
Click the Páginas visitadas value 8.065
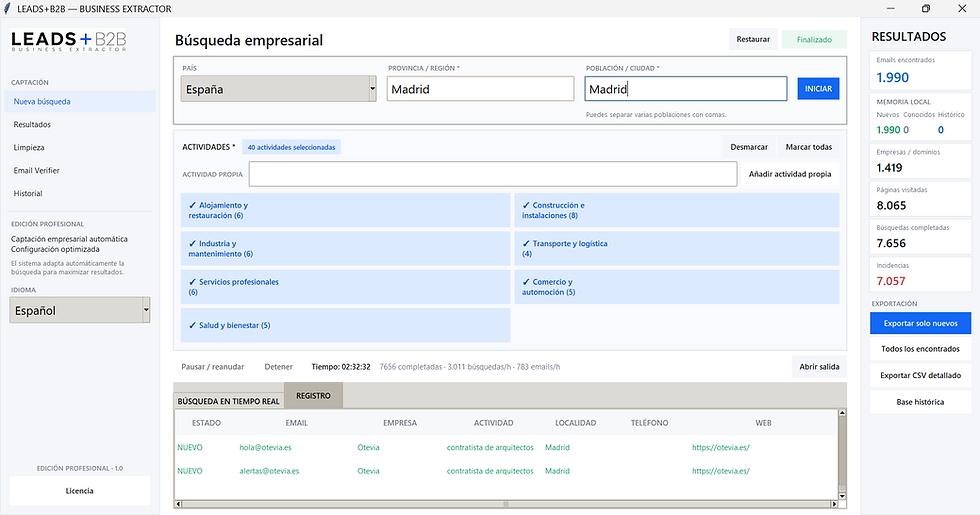tap(891, 206)
